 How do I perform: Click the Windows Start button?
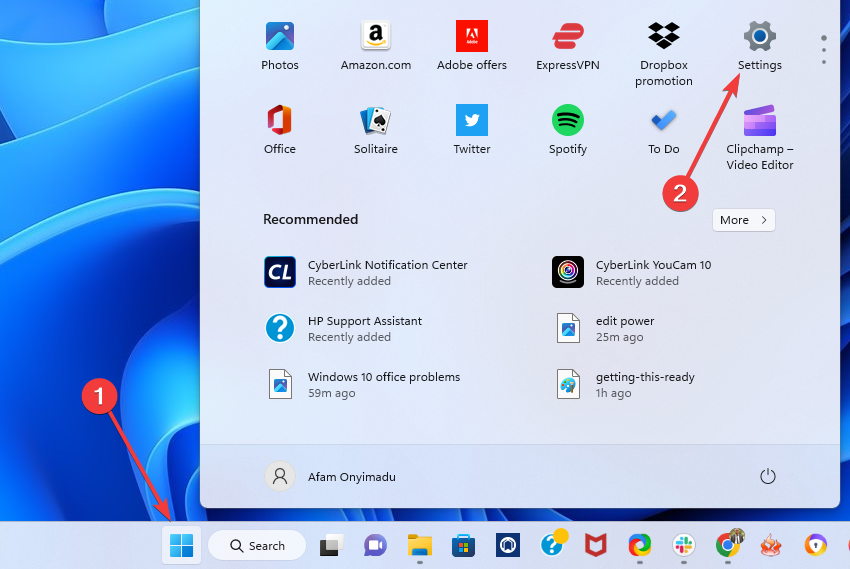tap(182, 545)
